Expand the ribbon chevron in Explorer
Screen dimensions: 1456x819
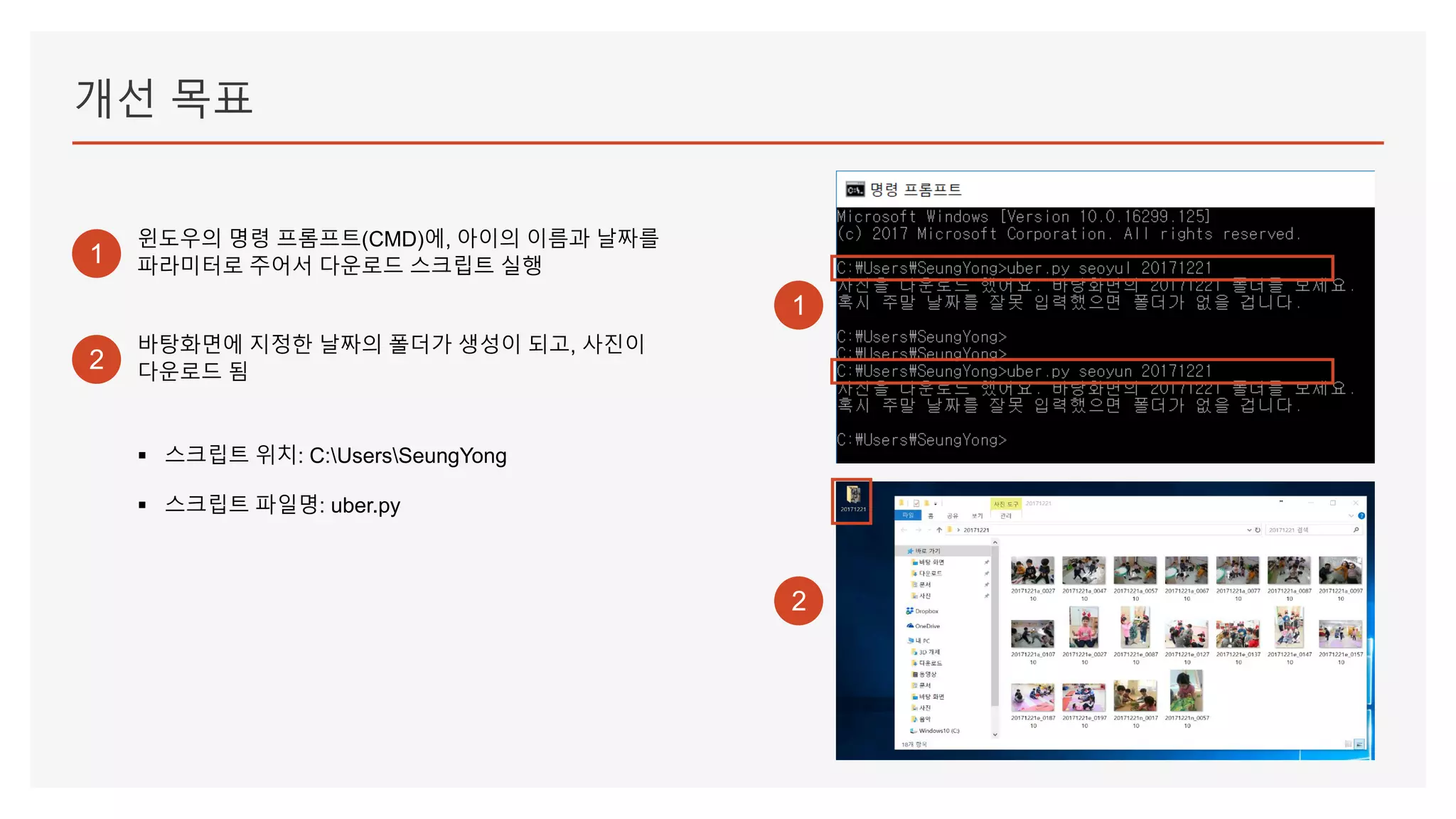[x=1351, y=516]
